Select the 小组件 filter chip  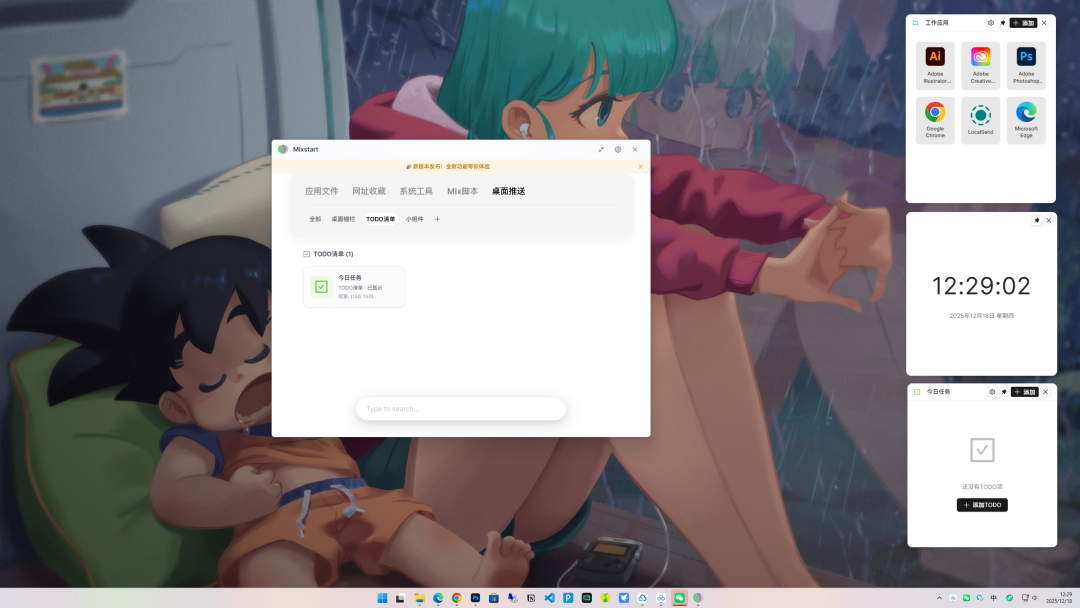pyautogui.click(x=415, y=218)
